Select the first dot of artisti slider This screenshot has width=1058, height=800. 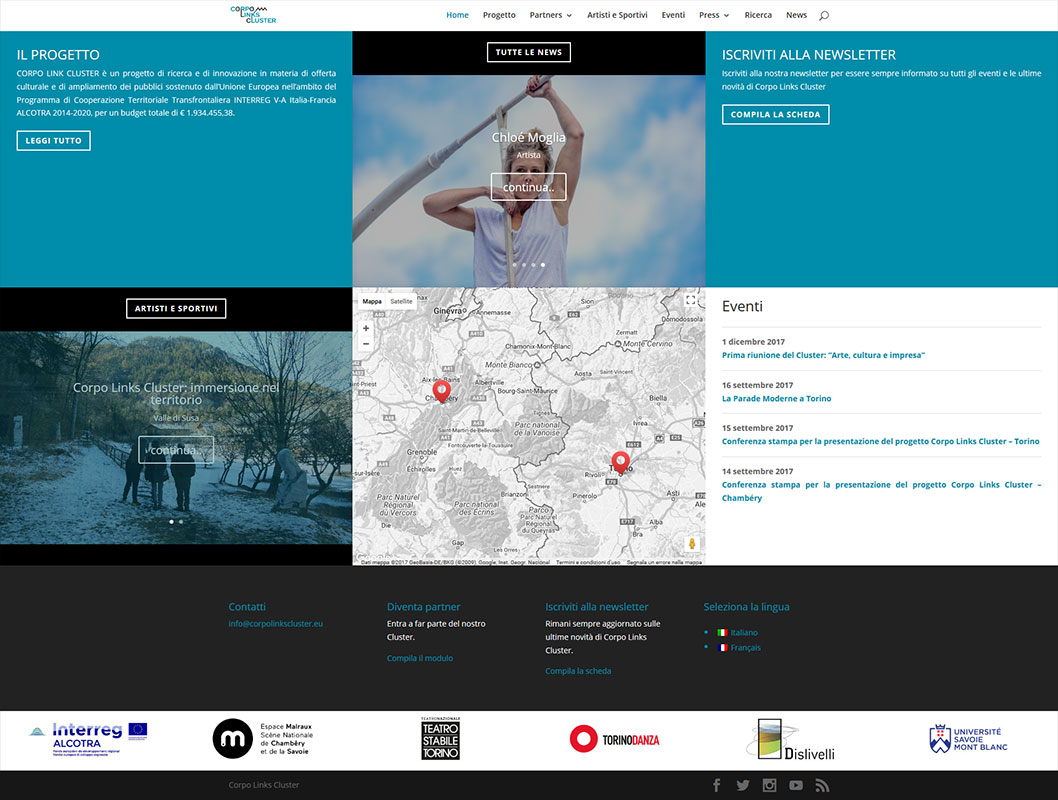[171, 521]
